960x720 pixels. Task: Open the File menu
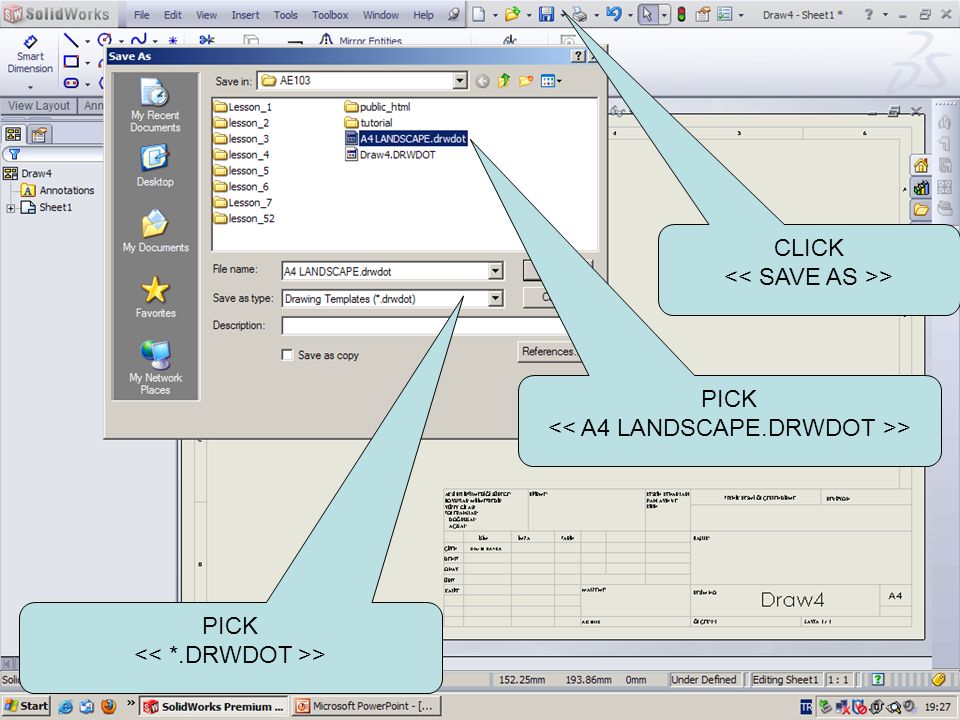click(x=141, y=15)
